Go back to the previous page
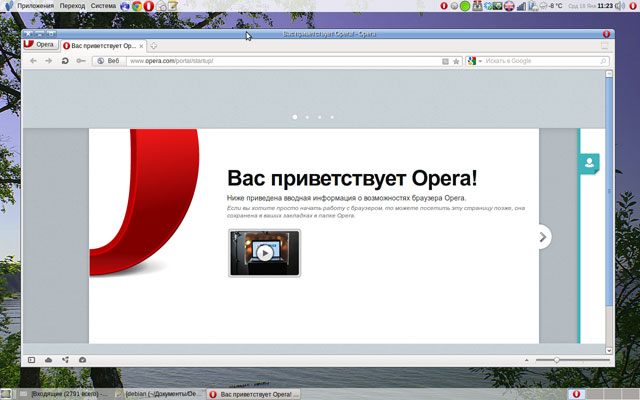The image size is (640, 400). tap(33, 61)
